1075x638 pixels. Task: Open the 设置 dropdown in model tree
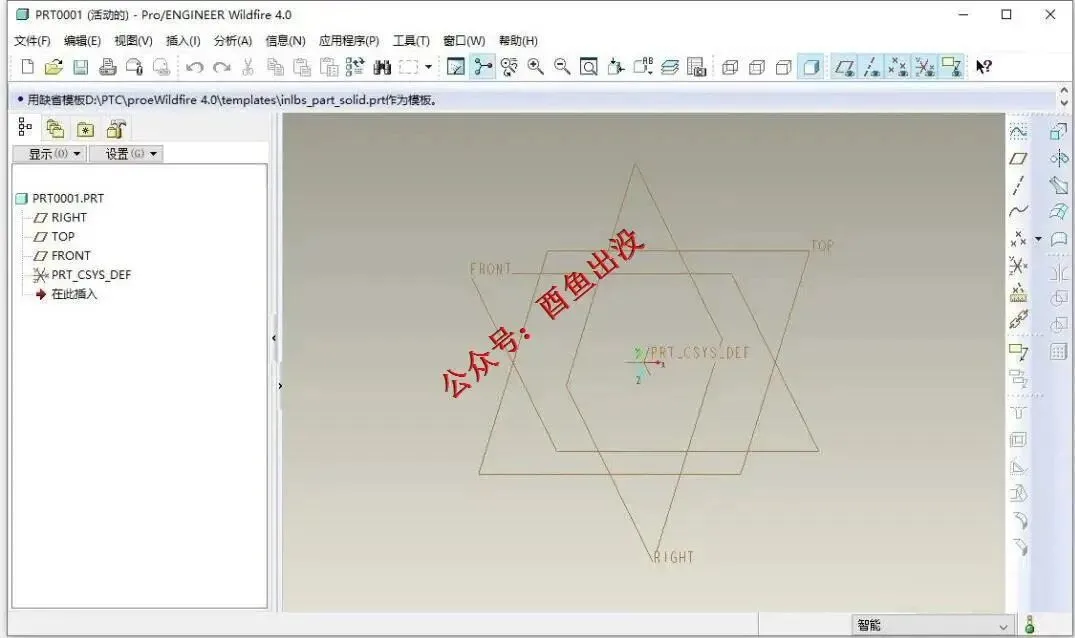tap(126, 154)
